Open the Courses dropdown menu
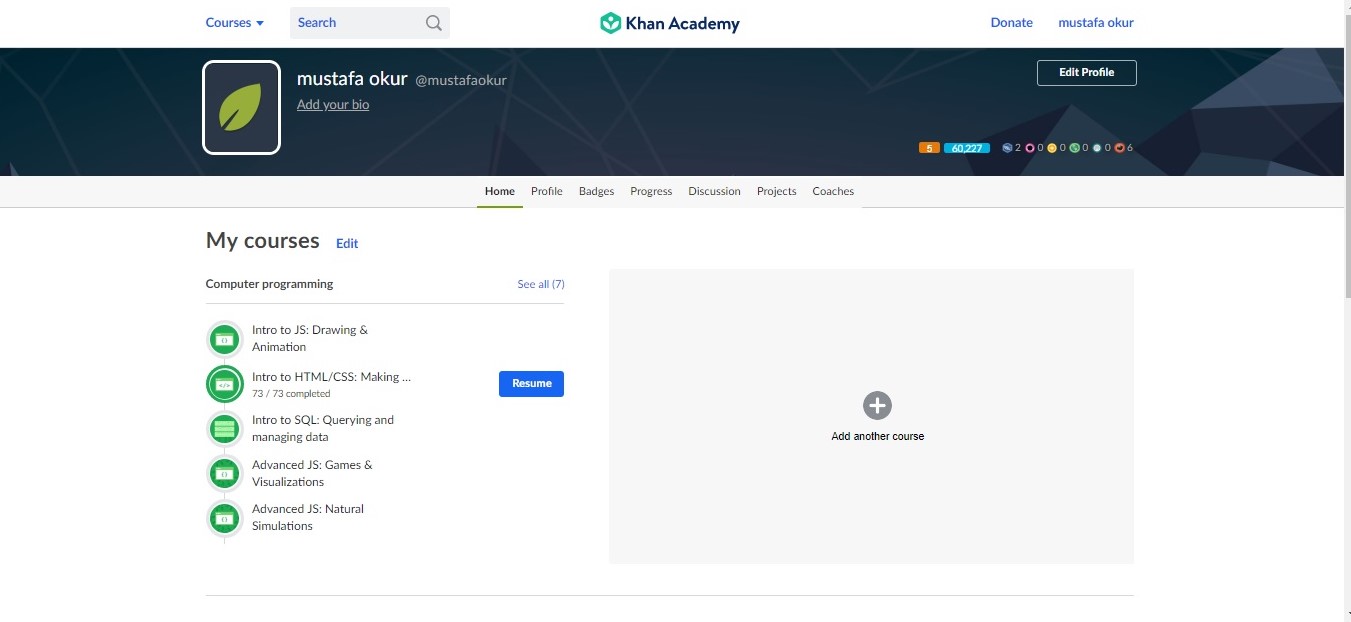This screenshot has height=622, width=1351. coord(235,23)
